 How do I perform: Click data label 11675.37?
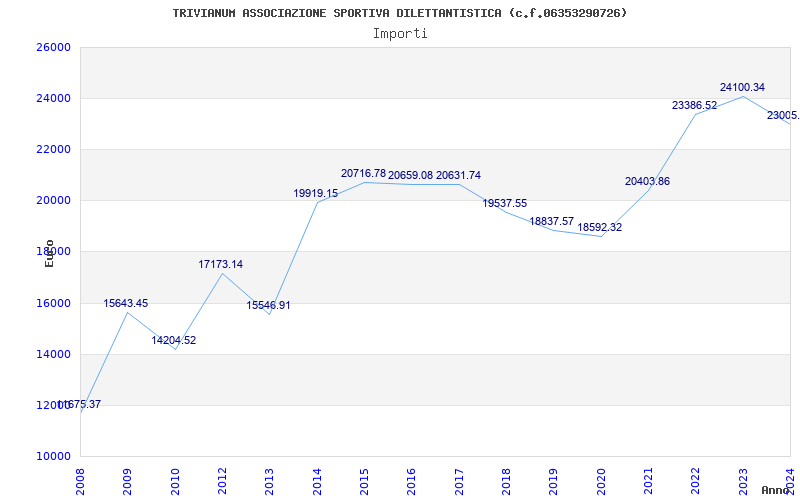coord(79,405)
